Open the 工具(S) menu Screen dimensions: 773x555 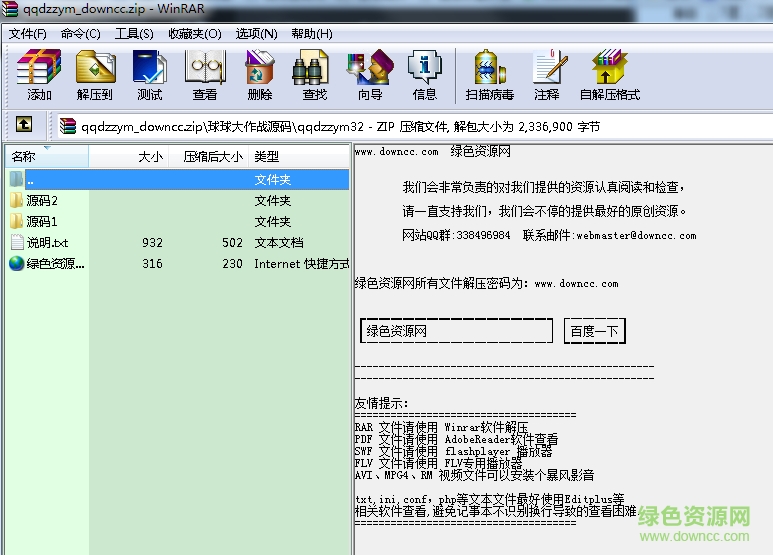(134, 34)
